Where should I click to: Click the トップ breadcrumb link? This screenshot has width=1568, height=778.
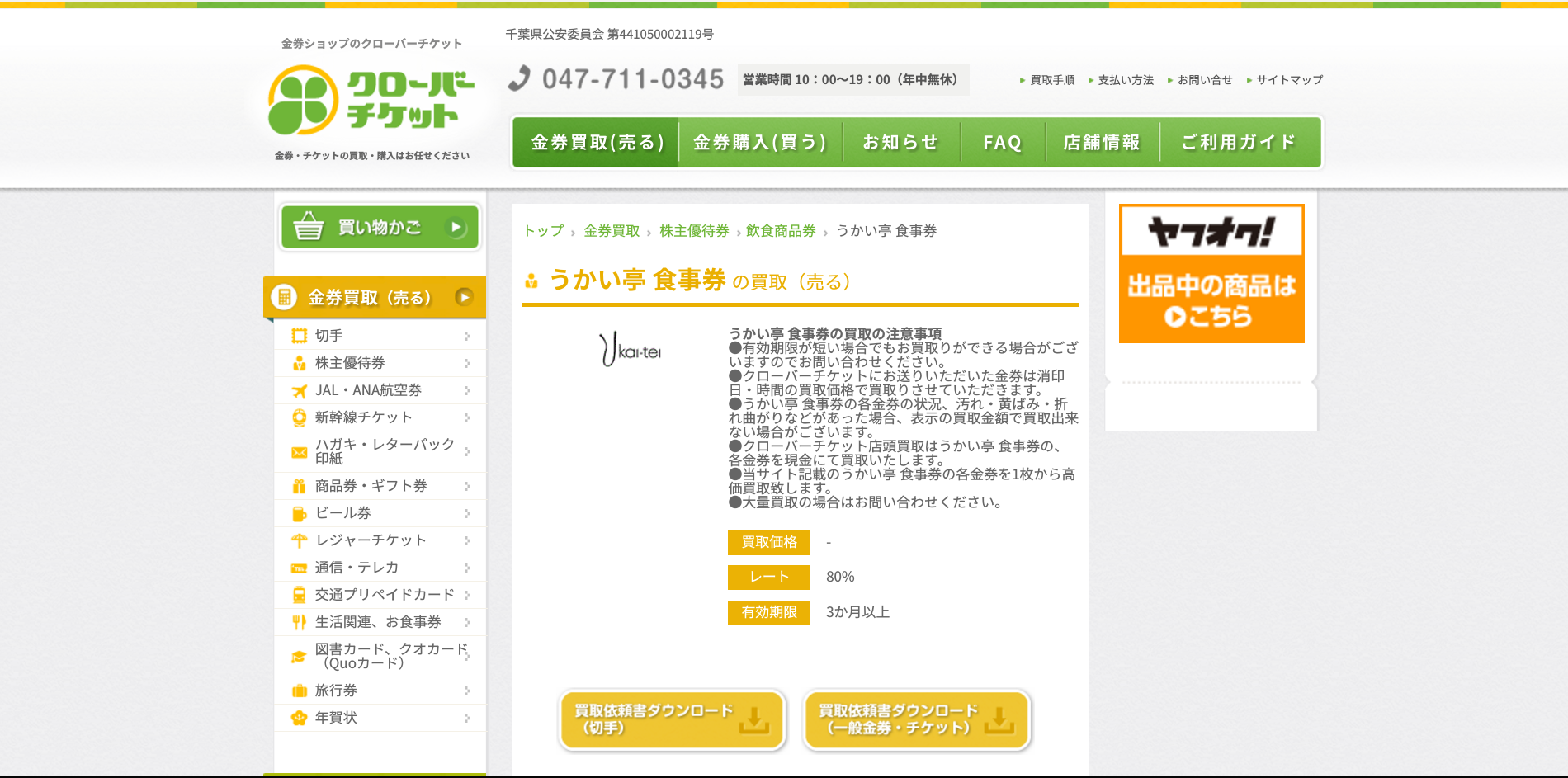[544, 231]
